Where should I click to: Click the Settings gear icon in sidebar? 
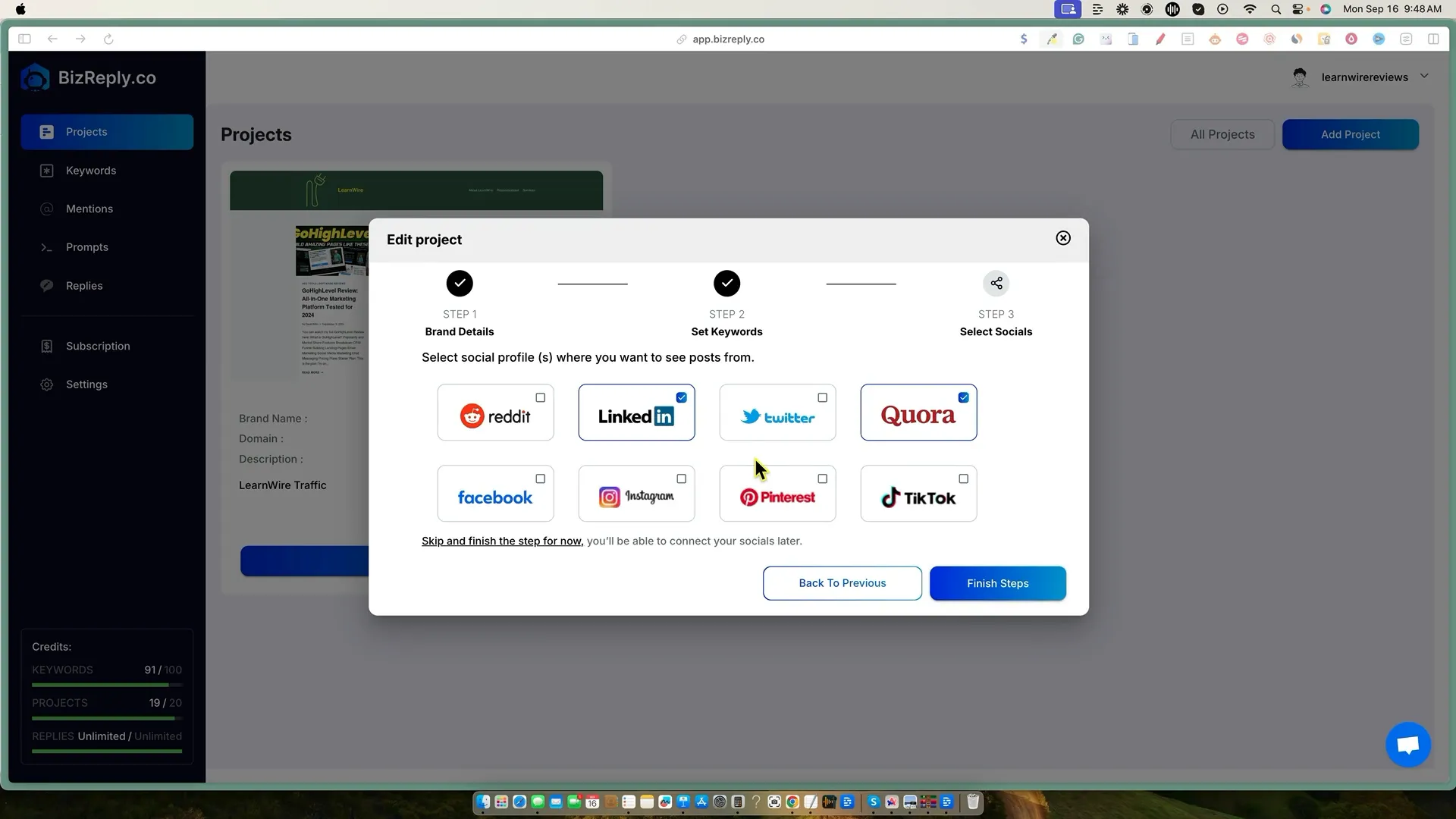(47, 384)
